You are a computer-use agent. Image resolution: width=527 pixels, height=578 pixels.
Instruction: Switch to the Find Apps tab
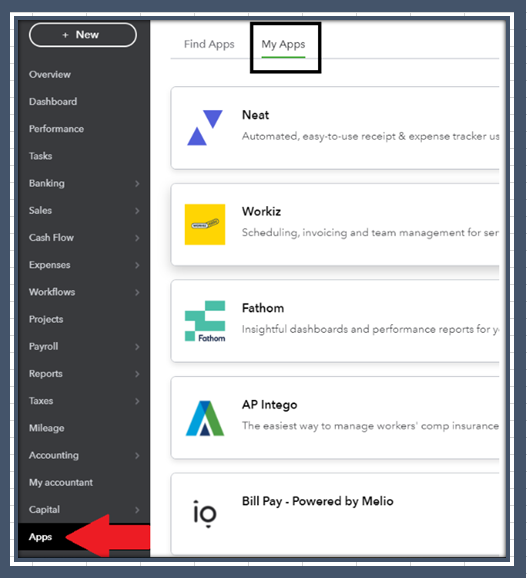click(209, 44)
